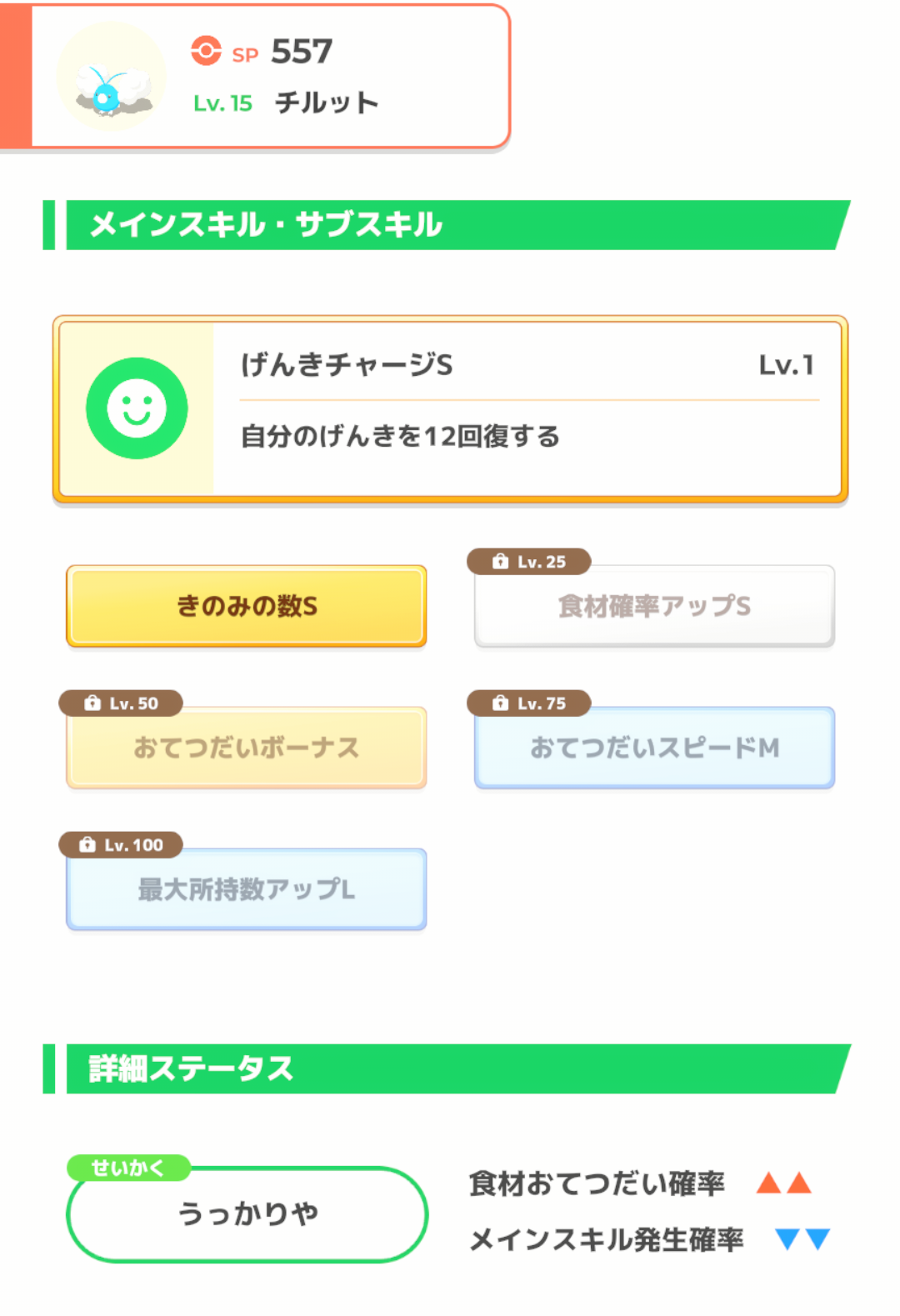Tap the locked おてつだいスピードM sub skill
Image resolution: width=900 pixels, height=1316 pixels.
click(x=654, y=748)
